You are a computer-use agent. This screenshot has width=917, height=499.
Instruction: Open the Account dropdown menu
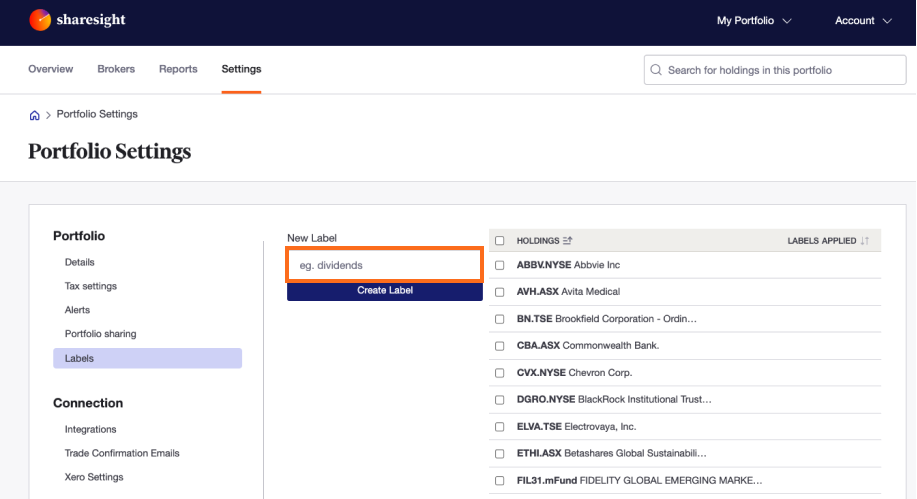(x=863, y=20)
